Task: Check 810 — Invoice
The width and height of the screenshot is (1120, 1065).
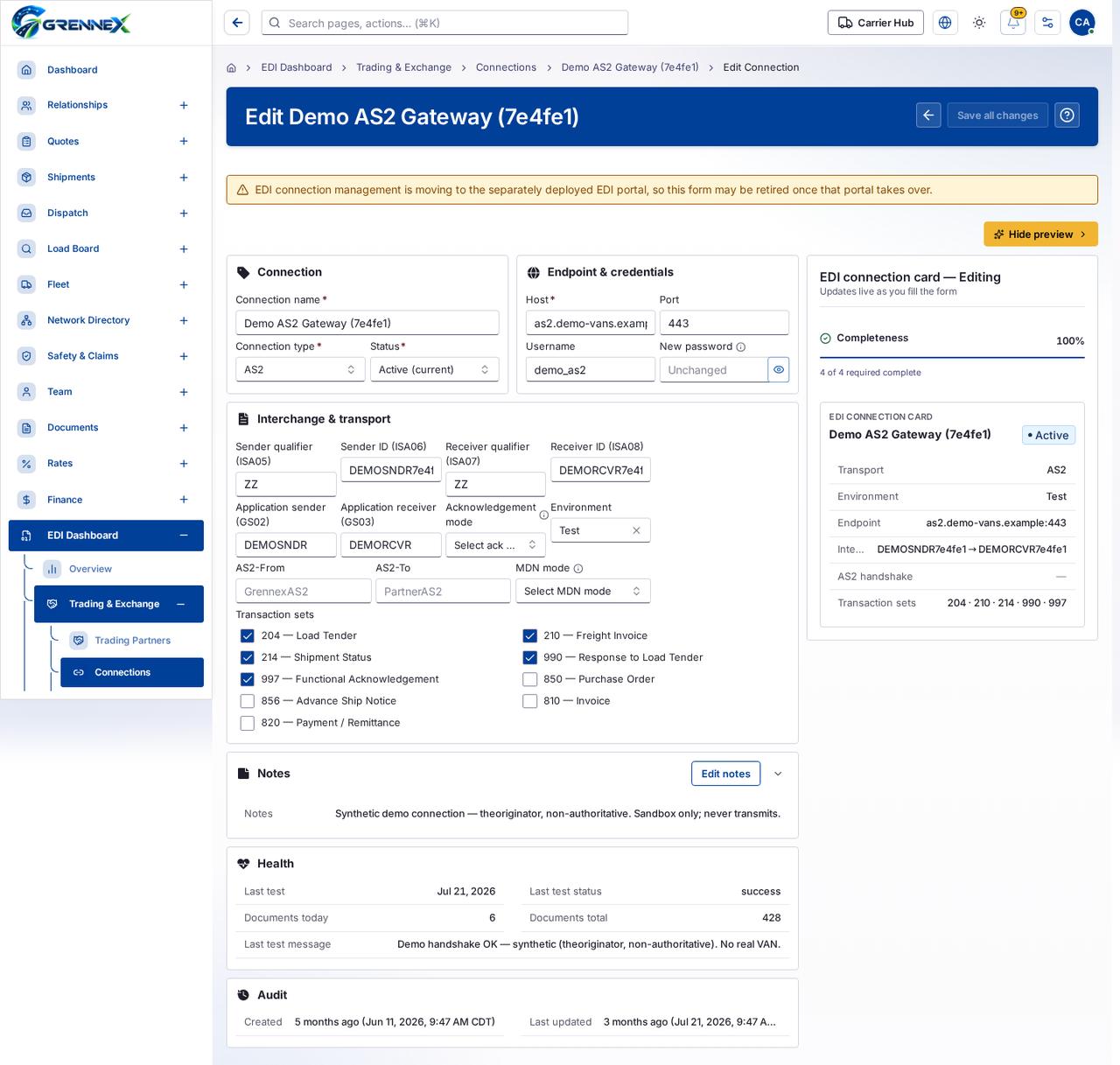Action: pyautogui.click(x=529, y=701)
